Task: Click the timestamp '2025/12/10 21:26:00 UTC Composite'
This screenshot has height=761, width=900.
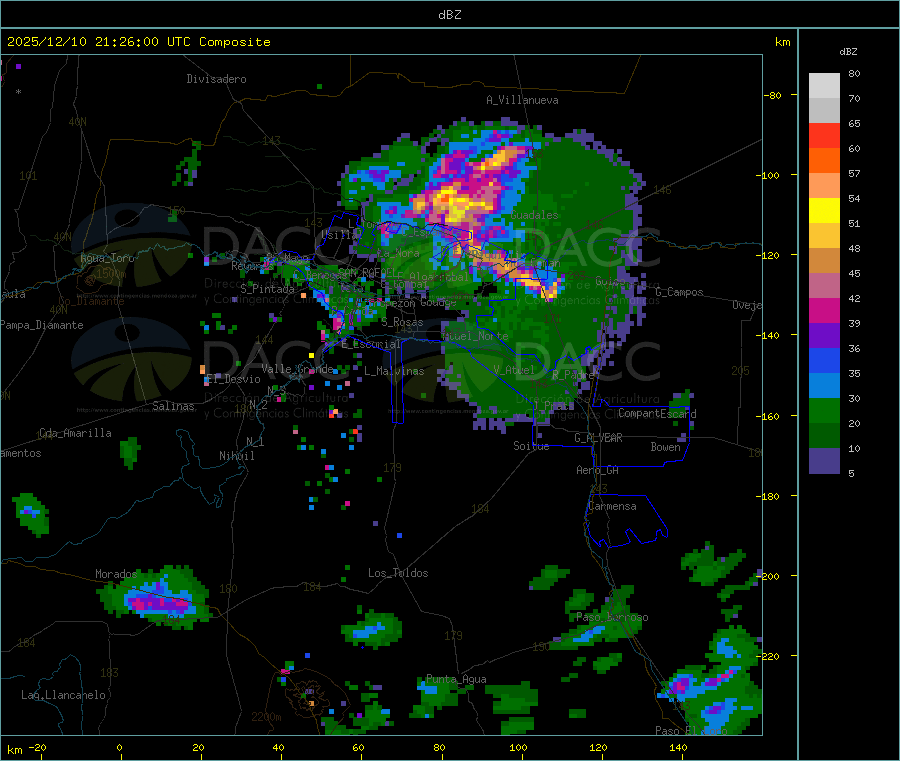Action: (x=138, y=42)
